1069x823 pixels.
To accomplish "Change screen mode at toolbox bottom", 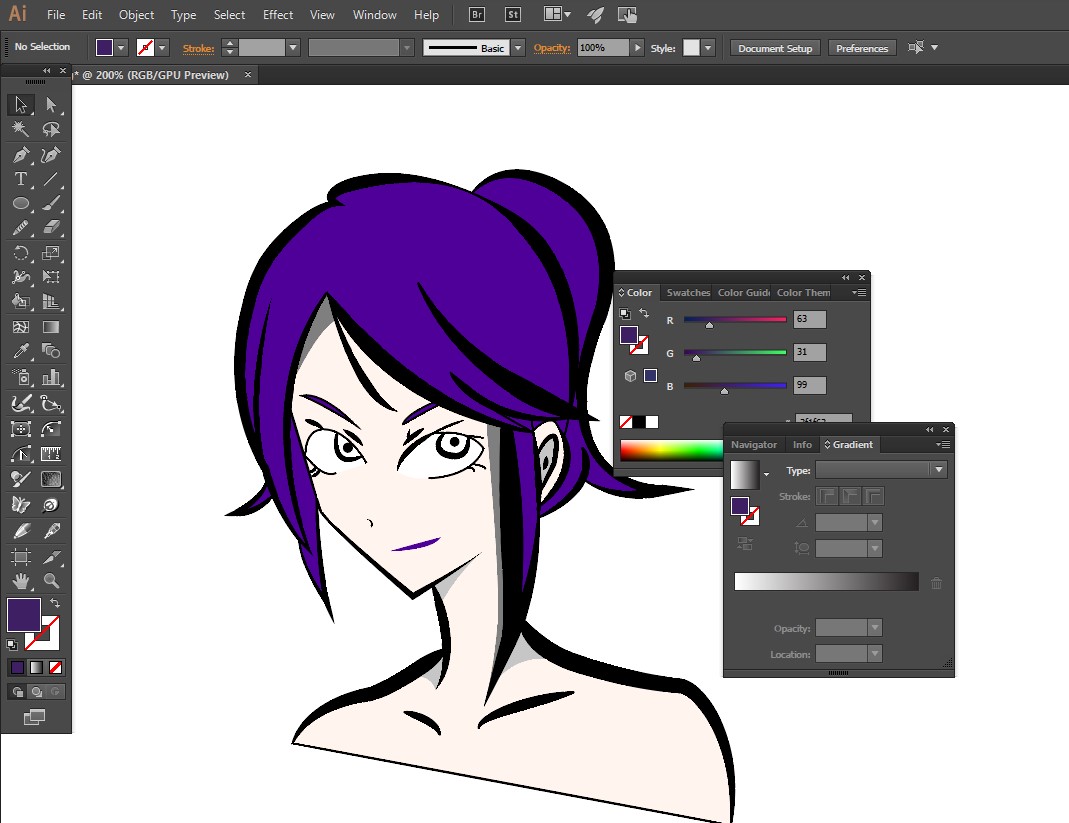I will [34, 717].
